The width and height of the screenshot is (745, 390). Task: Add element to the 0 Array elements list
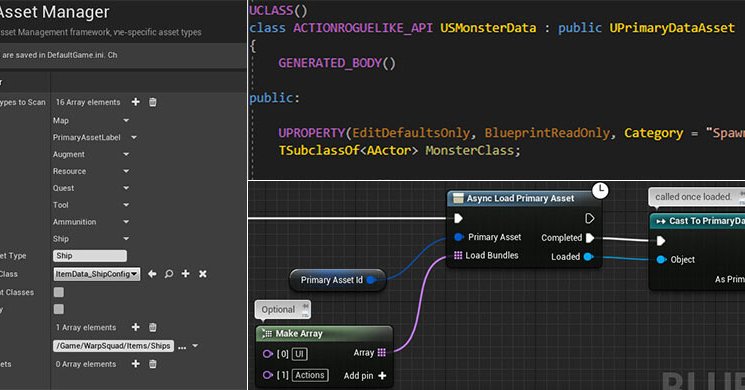coord(135,364)
